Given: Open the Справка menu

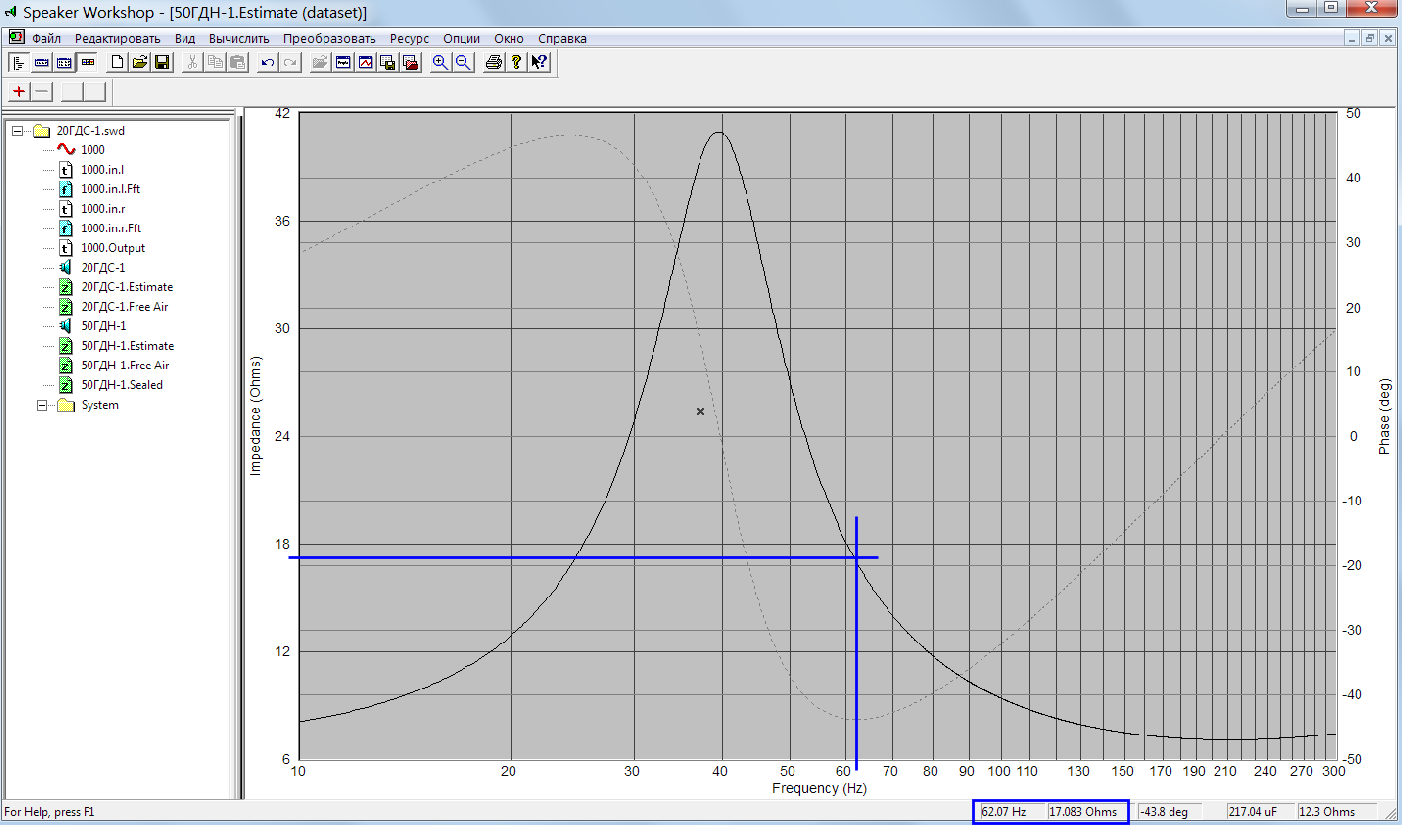Looking at the screenshot, I should coord(562,38).
